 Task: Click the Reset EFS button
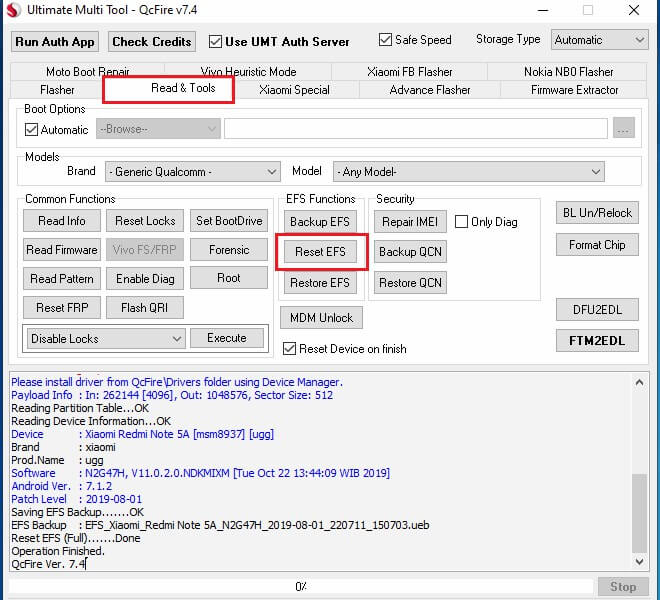[320, 252]
